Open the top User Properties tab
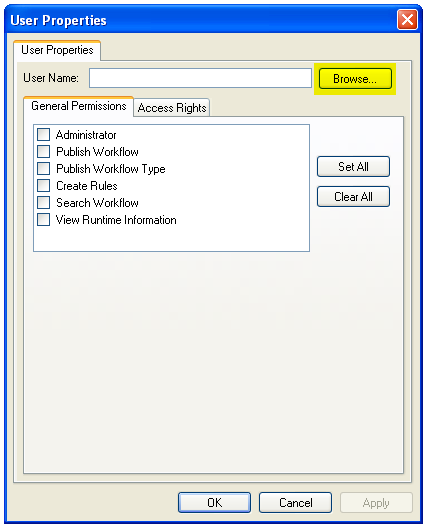This screenshot has width=427, height=528. [x=57, y=50]
